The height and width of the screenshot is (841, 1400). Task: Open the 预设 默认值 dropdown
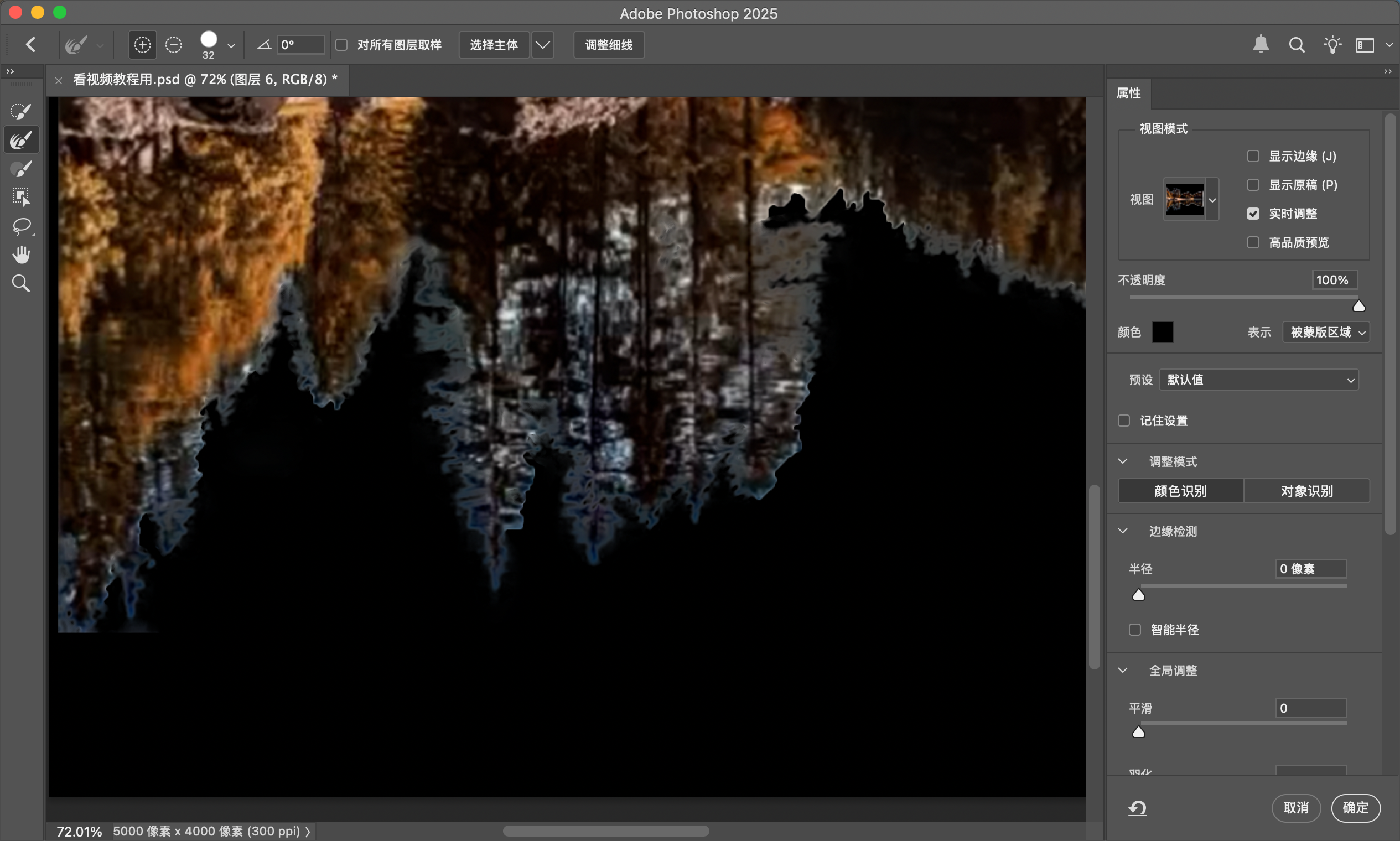tap(1258, 380)
